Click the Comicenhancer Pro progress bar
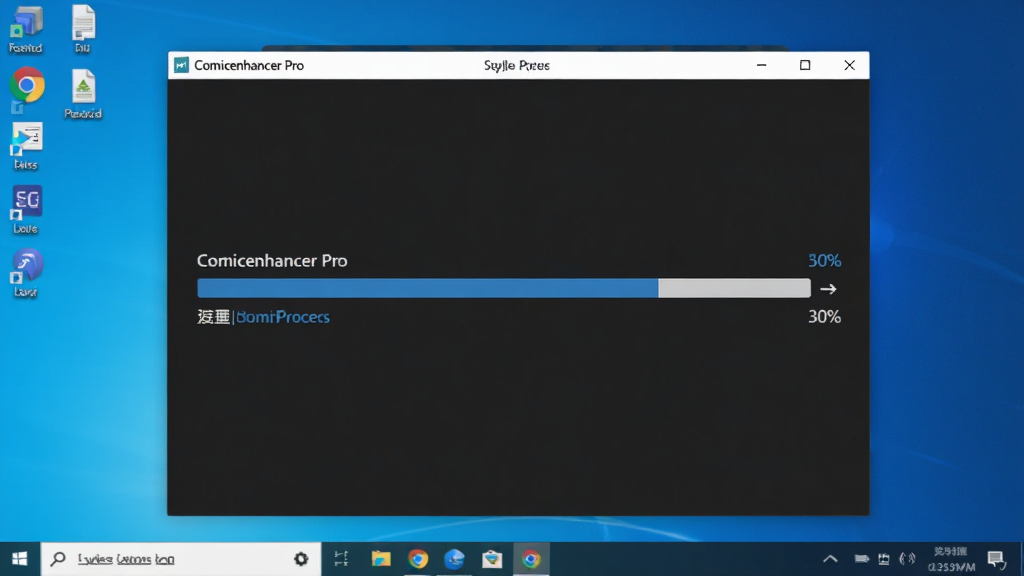Viewport: 1024px width, 576px height. [504, 288]
